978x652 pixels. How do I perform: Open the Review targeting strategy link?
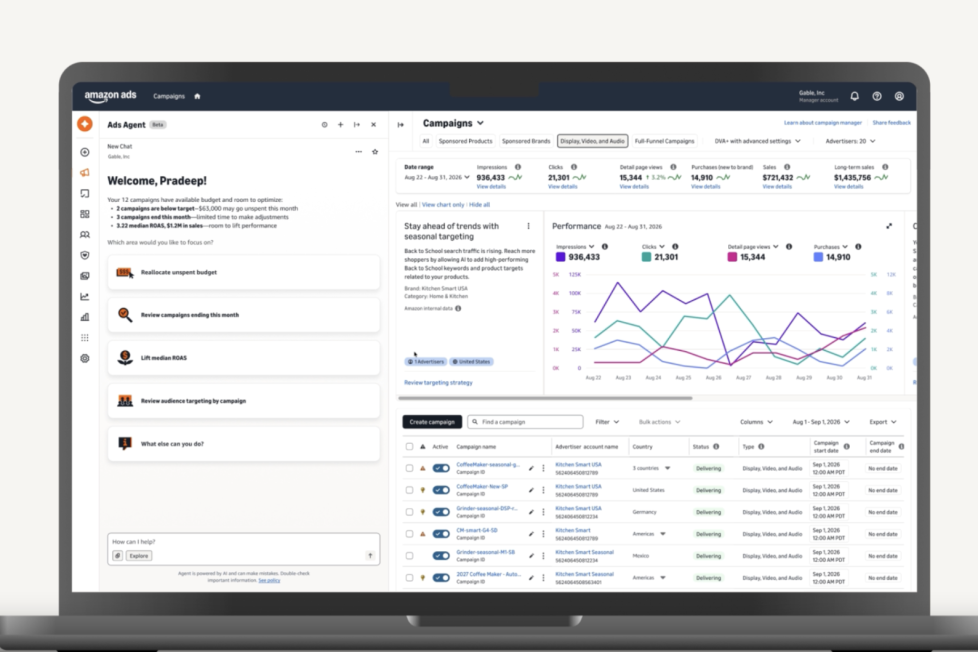tap(438, 382)
